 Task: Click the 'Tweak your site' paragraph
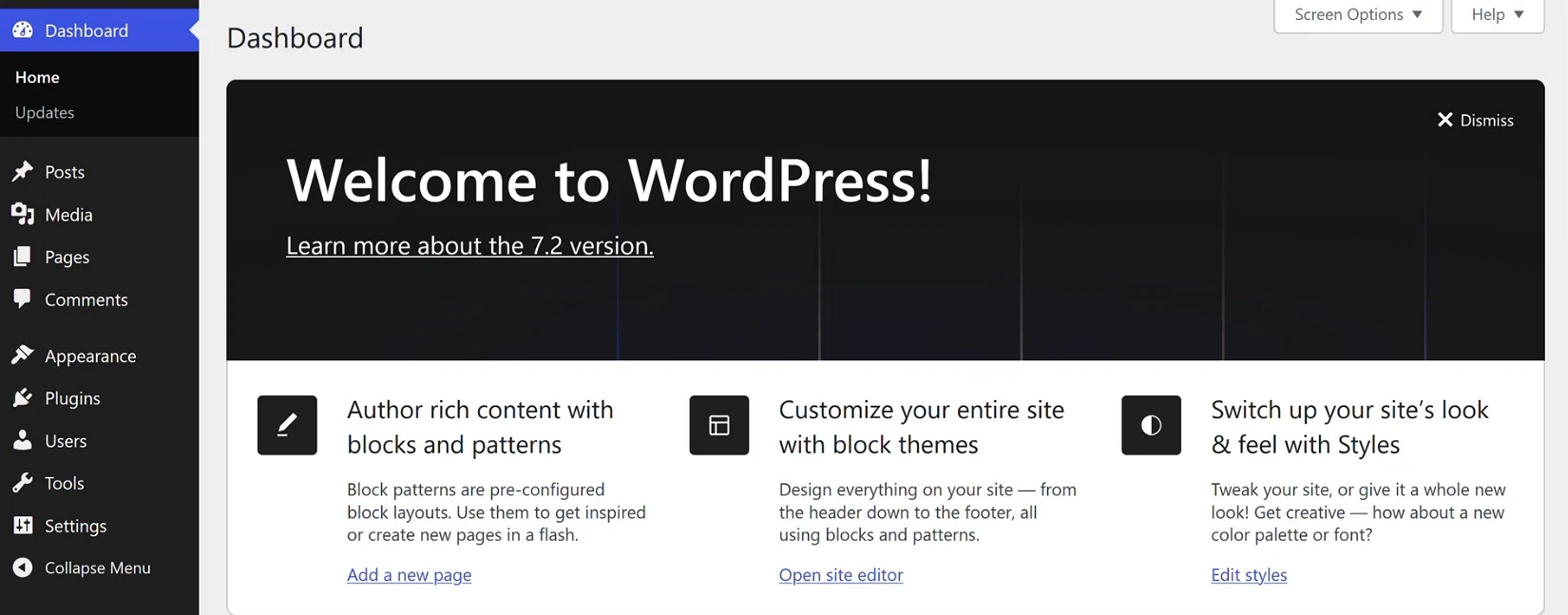tap(1358, 512)
